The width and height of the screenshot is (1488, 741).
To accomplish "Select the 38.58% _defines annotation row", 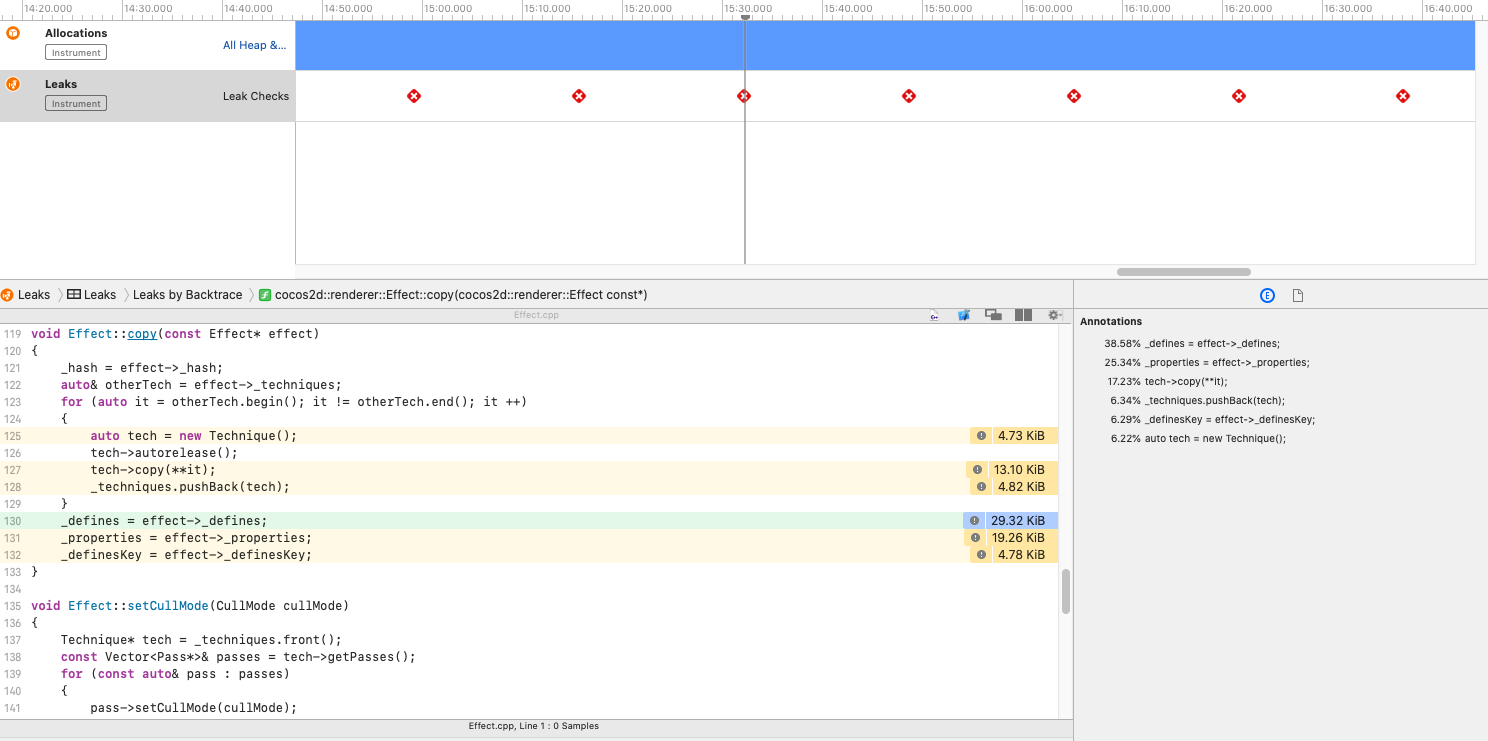I will tap(1192, 343).
